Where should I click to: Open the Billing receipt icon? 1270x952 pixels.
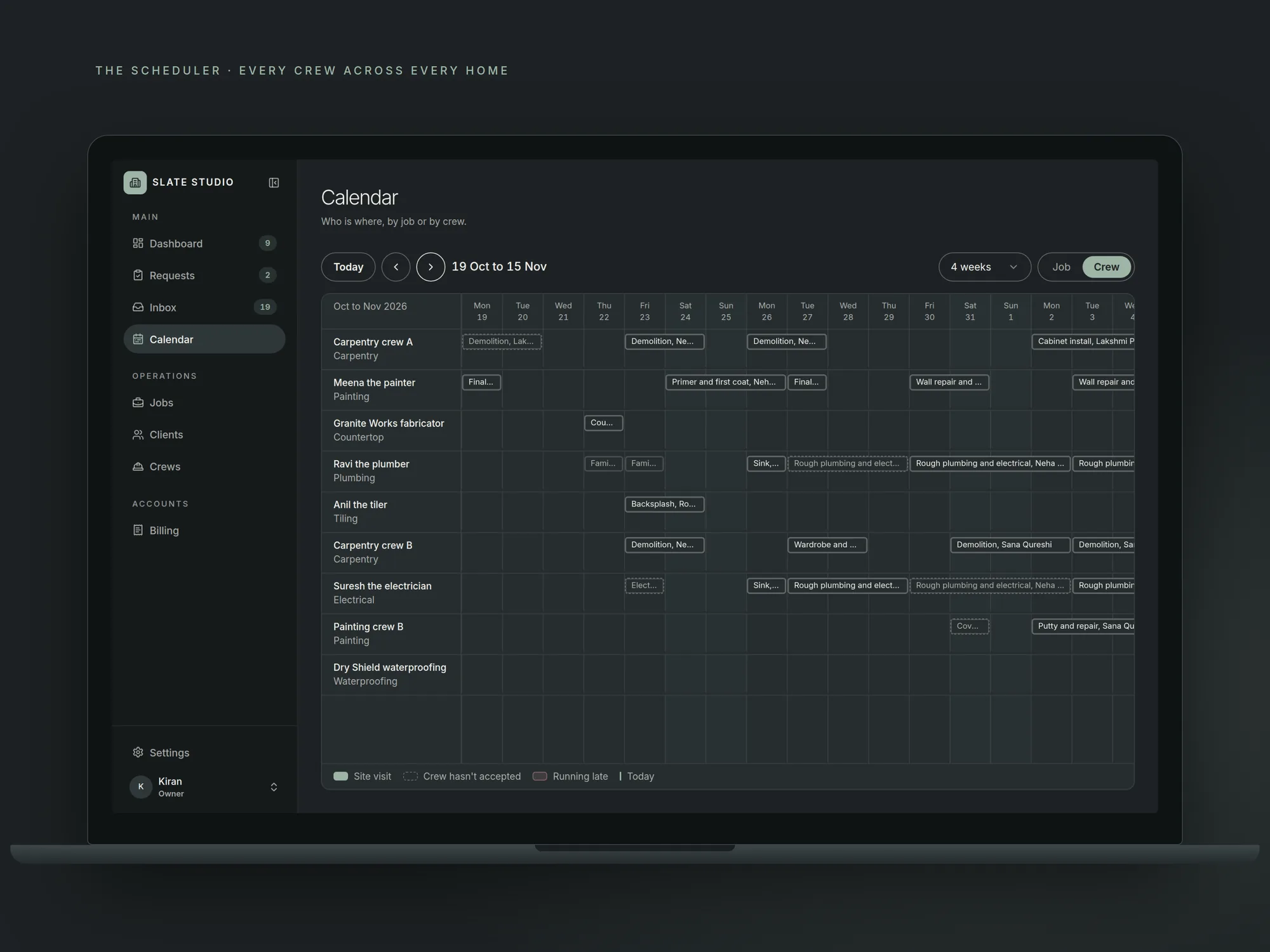pyautogui.click(x=138, y=530)
